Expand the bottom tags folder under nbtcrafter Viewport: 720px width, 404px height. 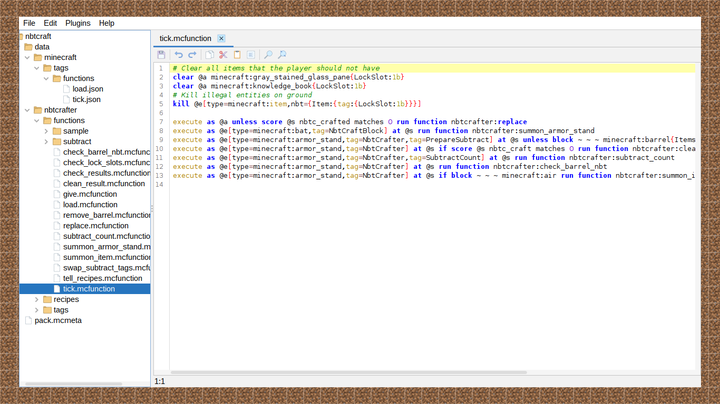coord(37,310)
